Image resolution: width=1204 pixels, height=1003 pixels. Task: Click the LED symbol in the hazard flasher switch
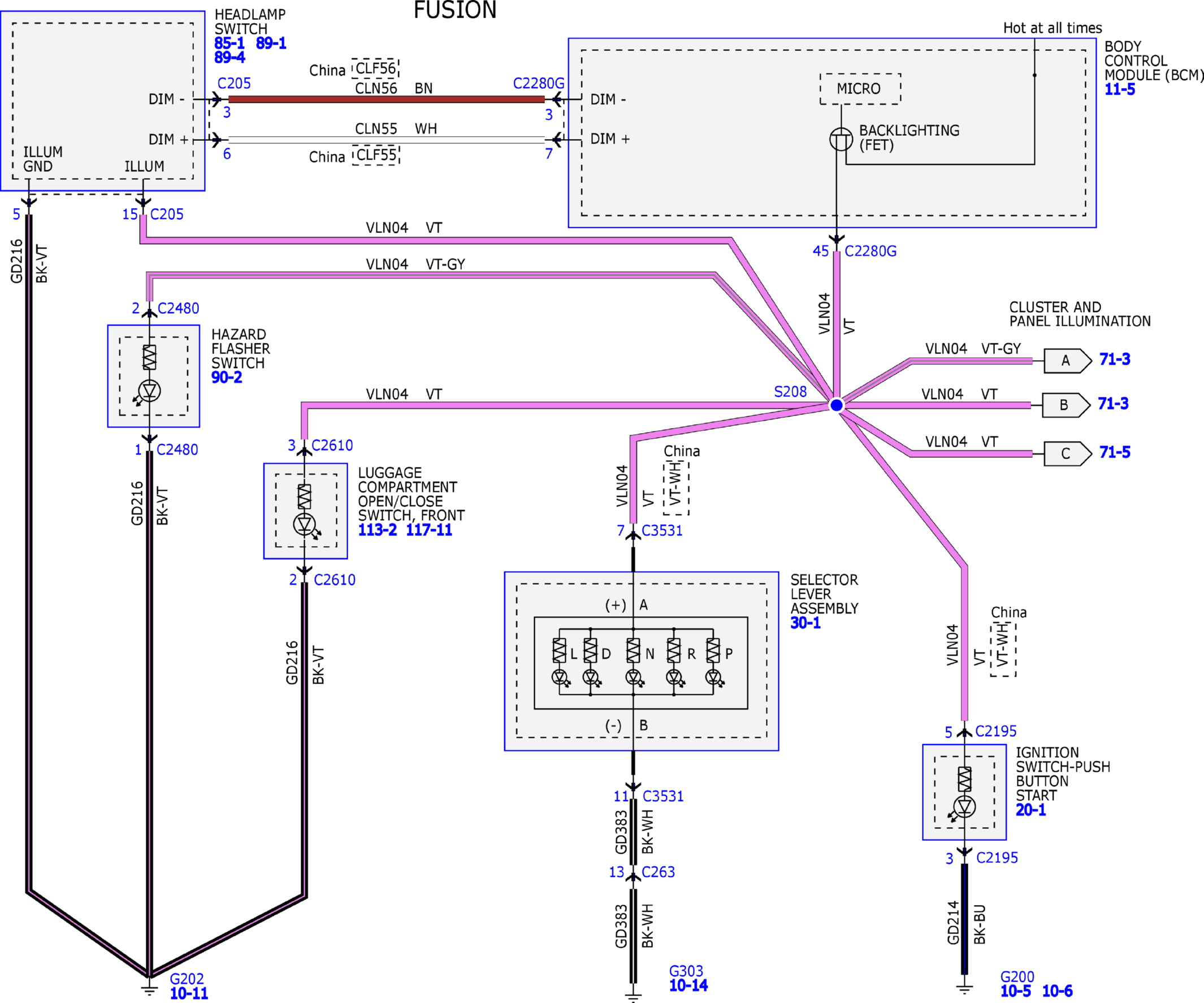point(150,391)
